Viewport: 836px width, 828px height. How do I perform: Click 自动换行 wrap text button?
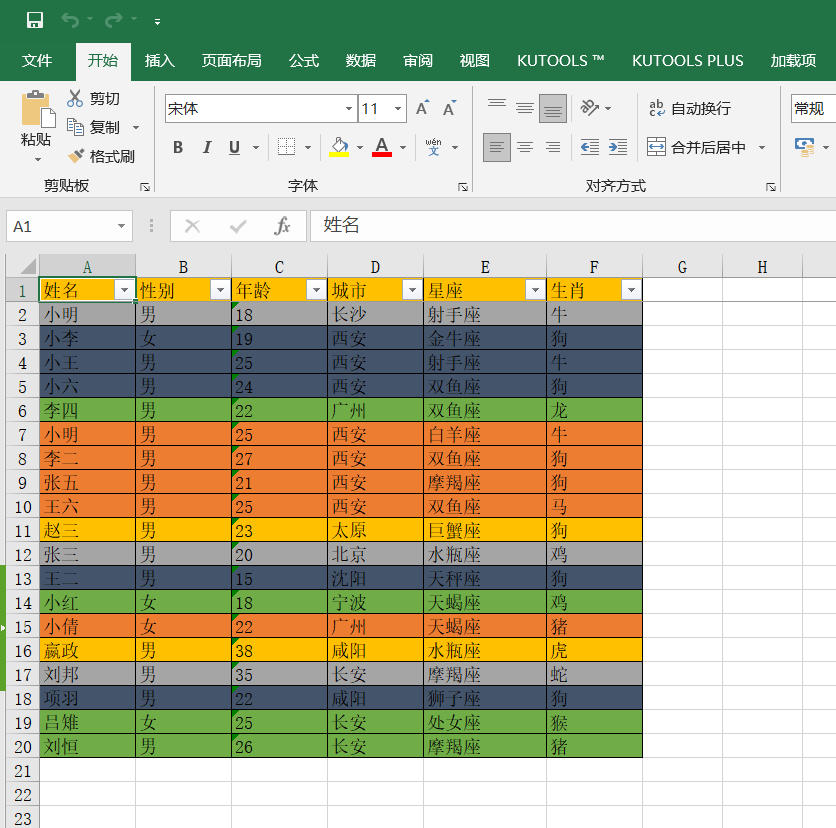689,108
